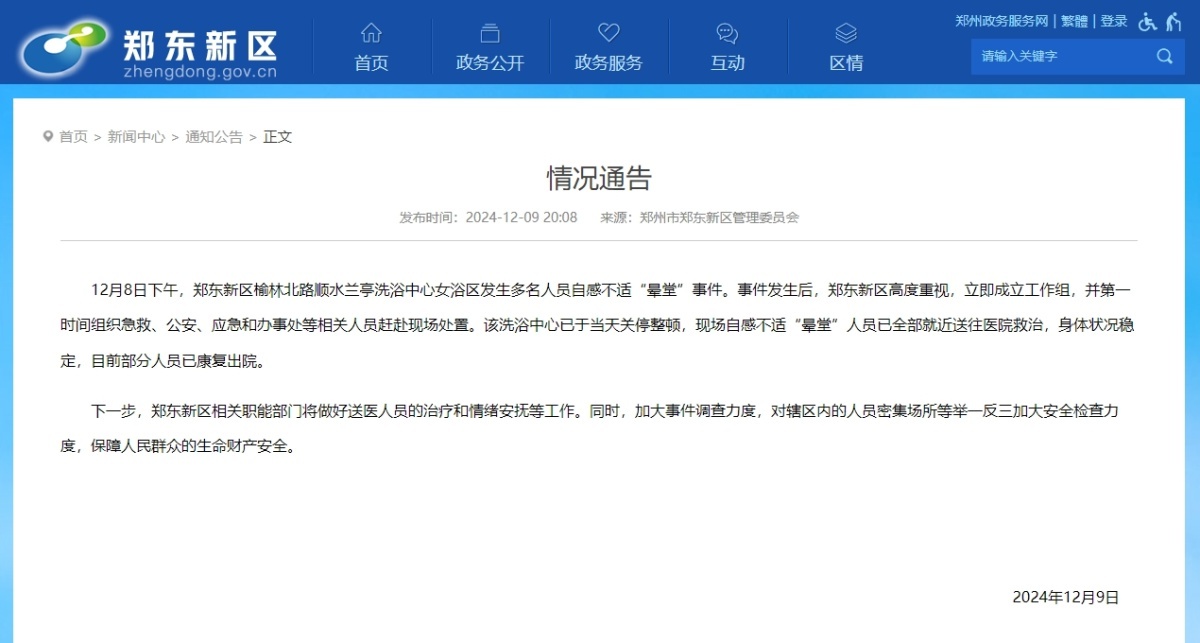
Task: Click the 区情 layers icon
Action: (x=846, y=32)
